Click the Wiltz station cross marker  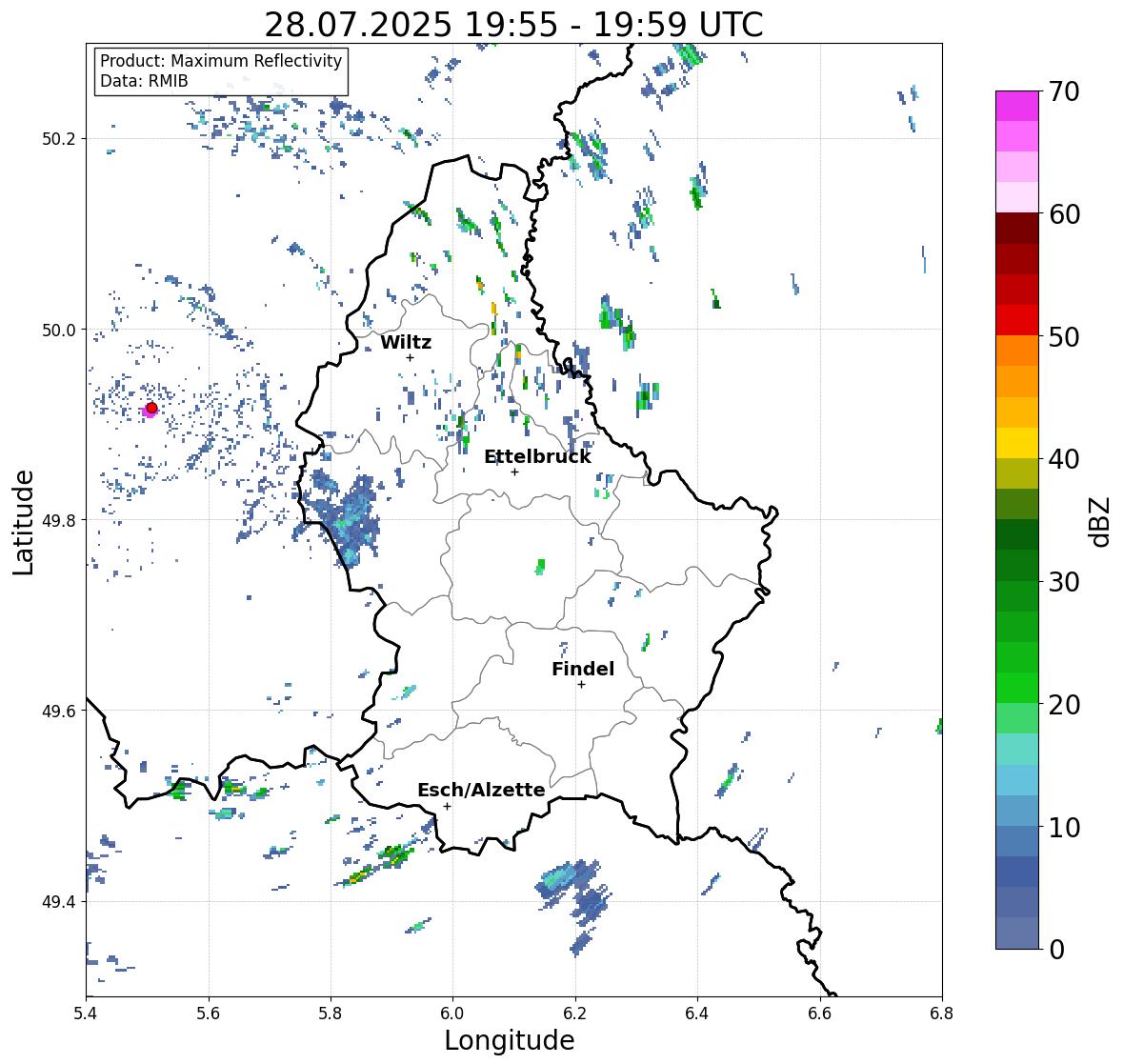[410, 357]
